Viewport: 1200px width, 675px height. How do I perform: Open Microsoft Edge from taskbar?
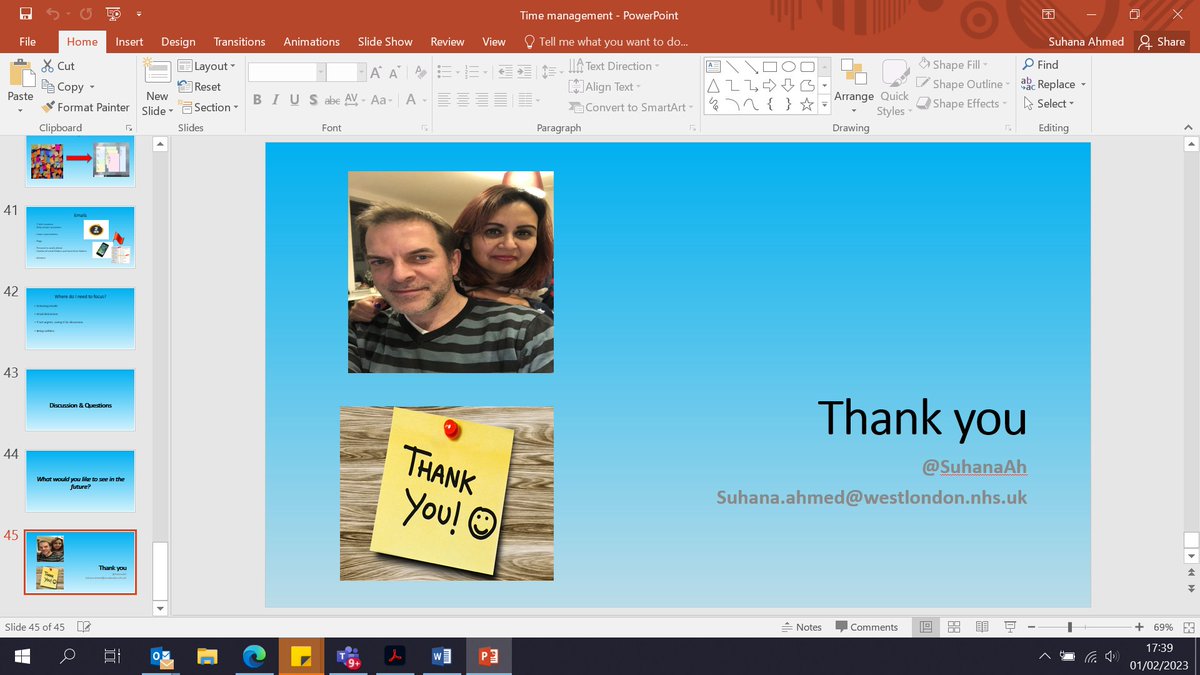[x=254, y=657]
